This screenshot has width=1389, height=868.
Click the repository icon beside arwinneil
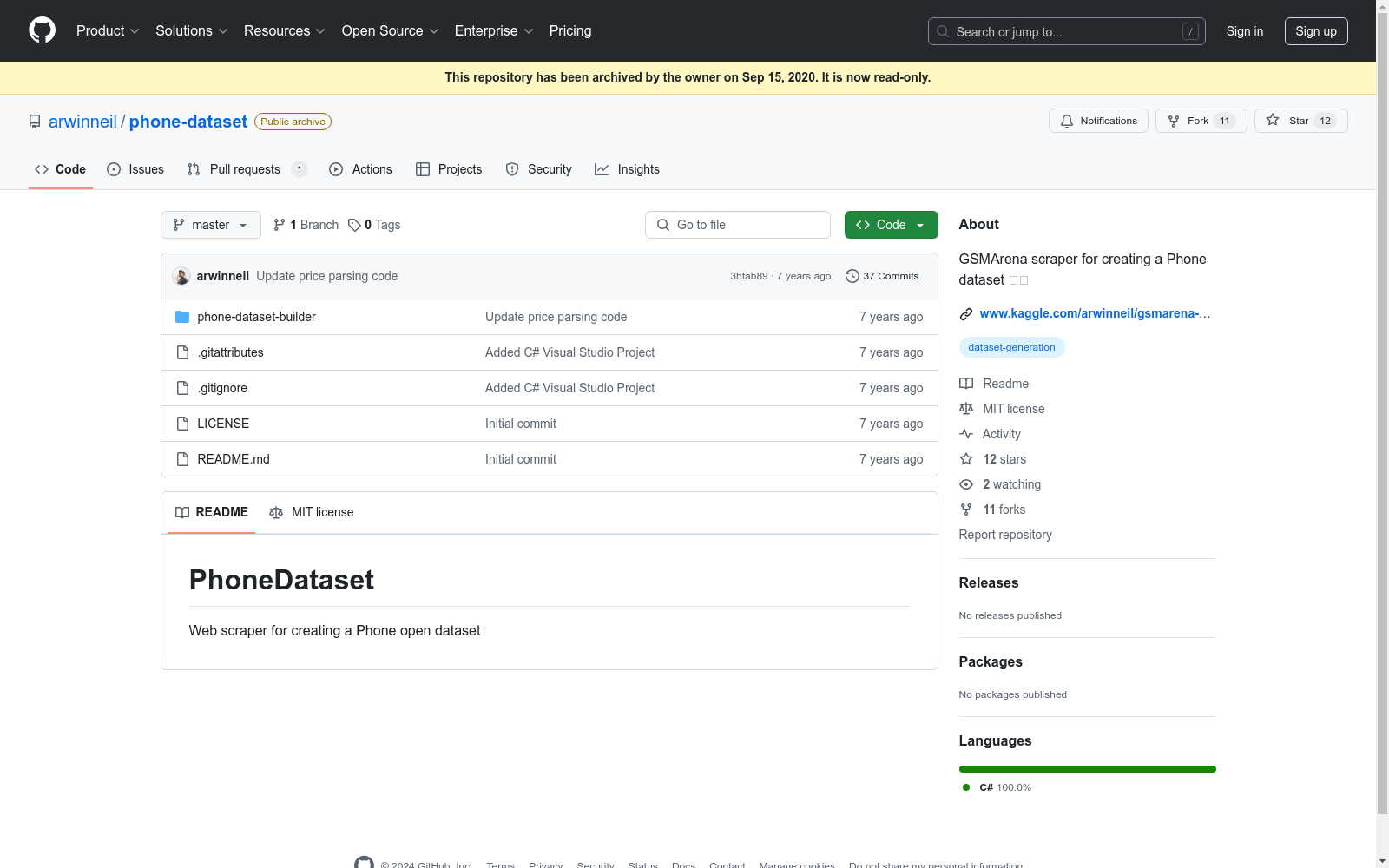(x=35, y=122)
